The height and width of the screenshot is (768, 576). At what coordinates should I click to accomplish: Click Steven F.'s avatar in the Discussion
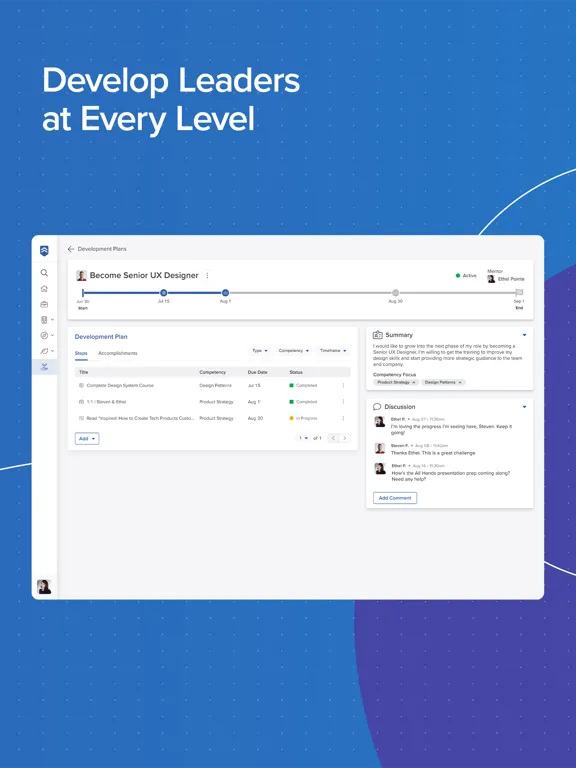pos(380,448)
